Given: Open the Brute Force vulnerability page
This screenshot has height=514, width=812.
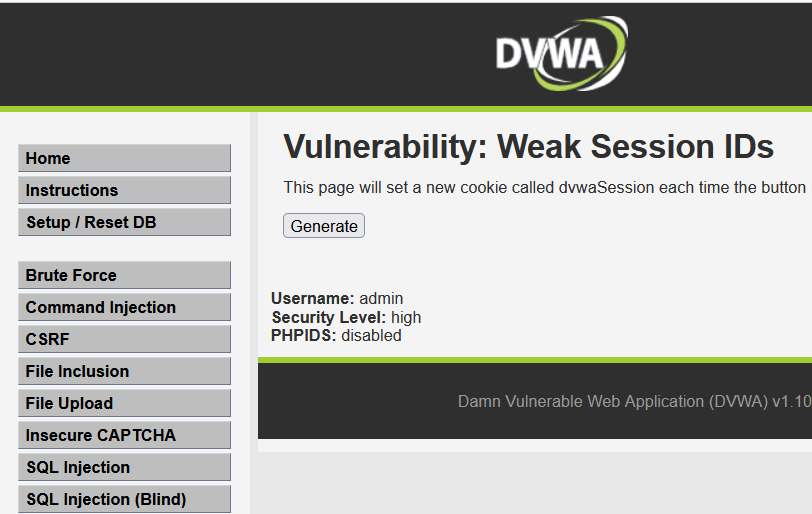Looking at the screenshot, I should pyautogui.click(x=124, y=275).
